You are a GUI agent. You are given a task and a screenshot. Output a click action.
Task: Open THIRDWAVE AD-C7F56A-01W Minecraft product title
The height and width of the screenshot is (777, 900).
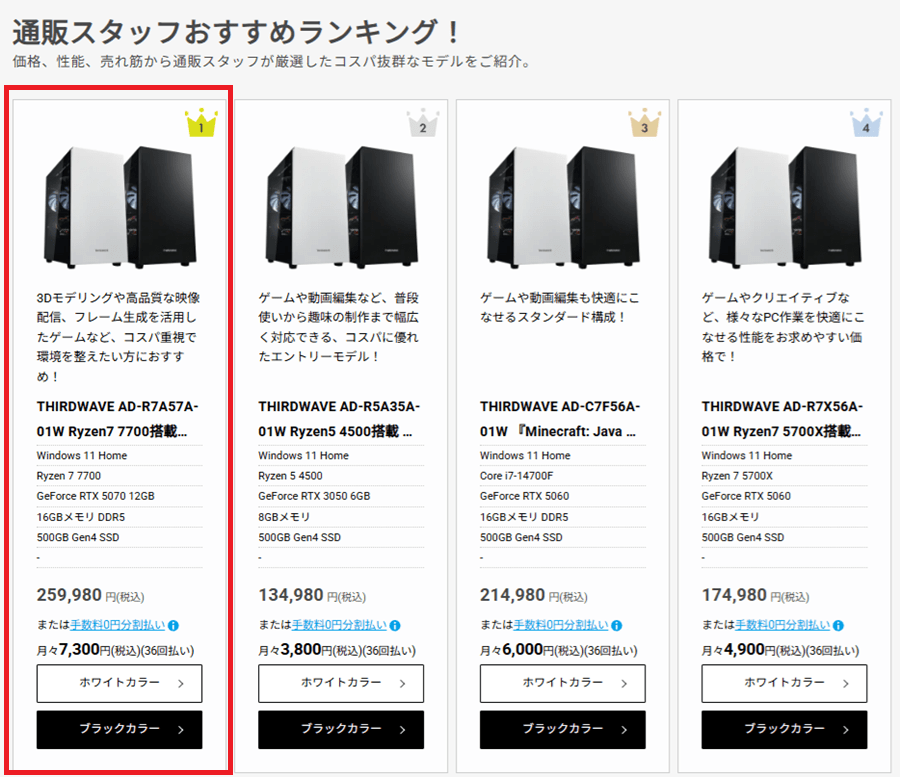[x=561, y=419]
